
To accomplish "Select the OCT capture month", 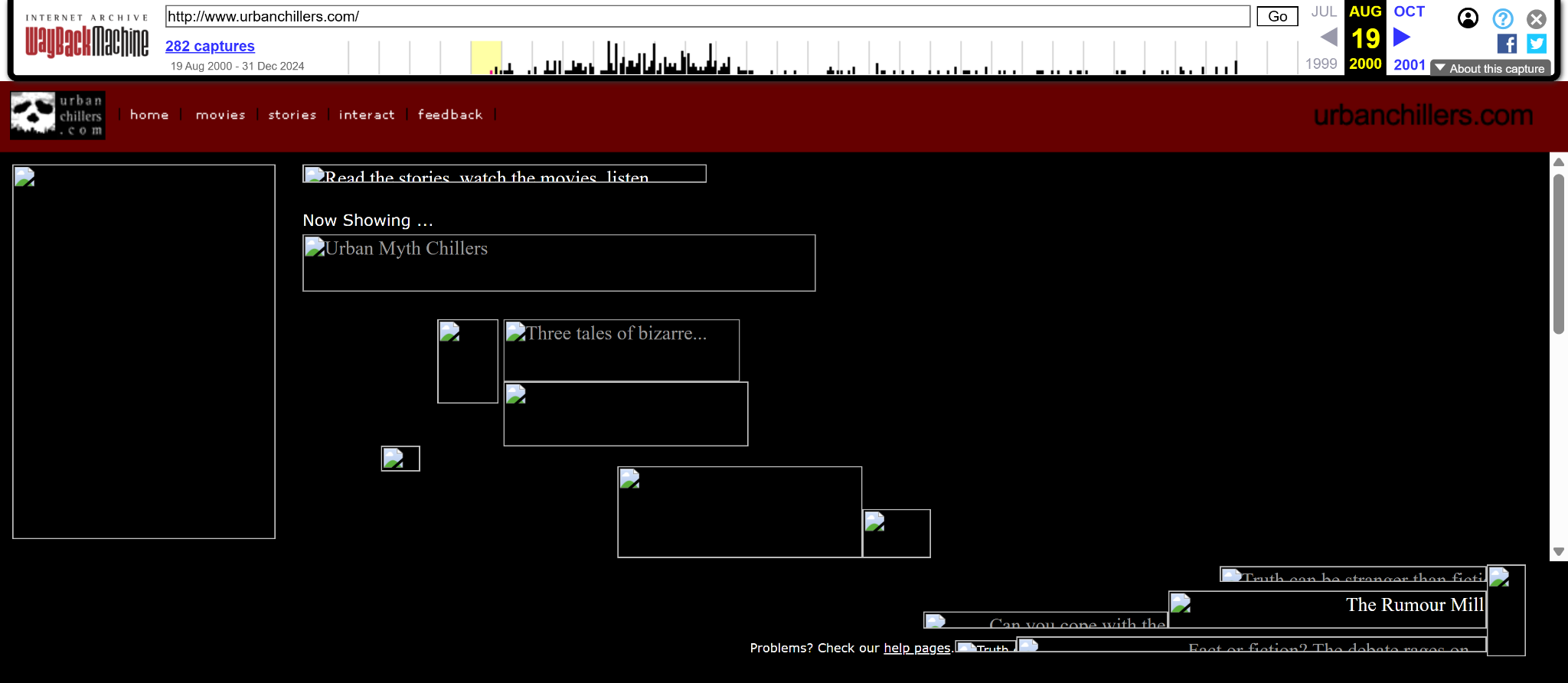I will tap(1409, 11).
